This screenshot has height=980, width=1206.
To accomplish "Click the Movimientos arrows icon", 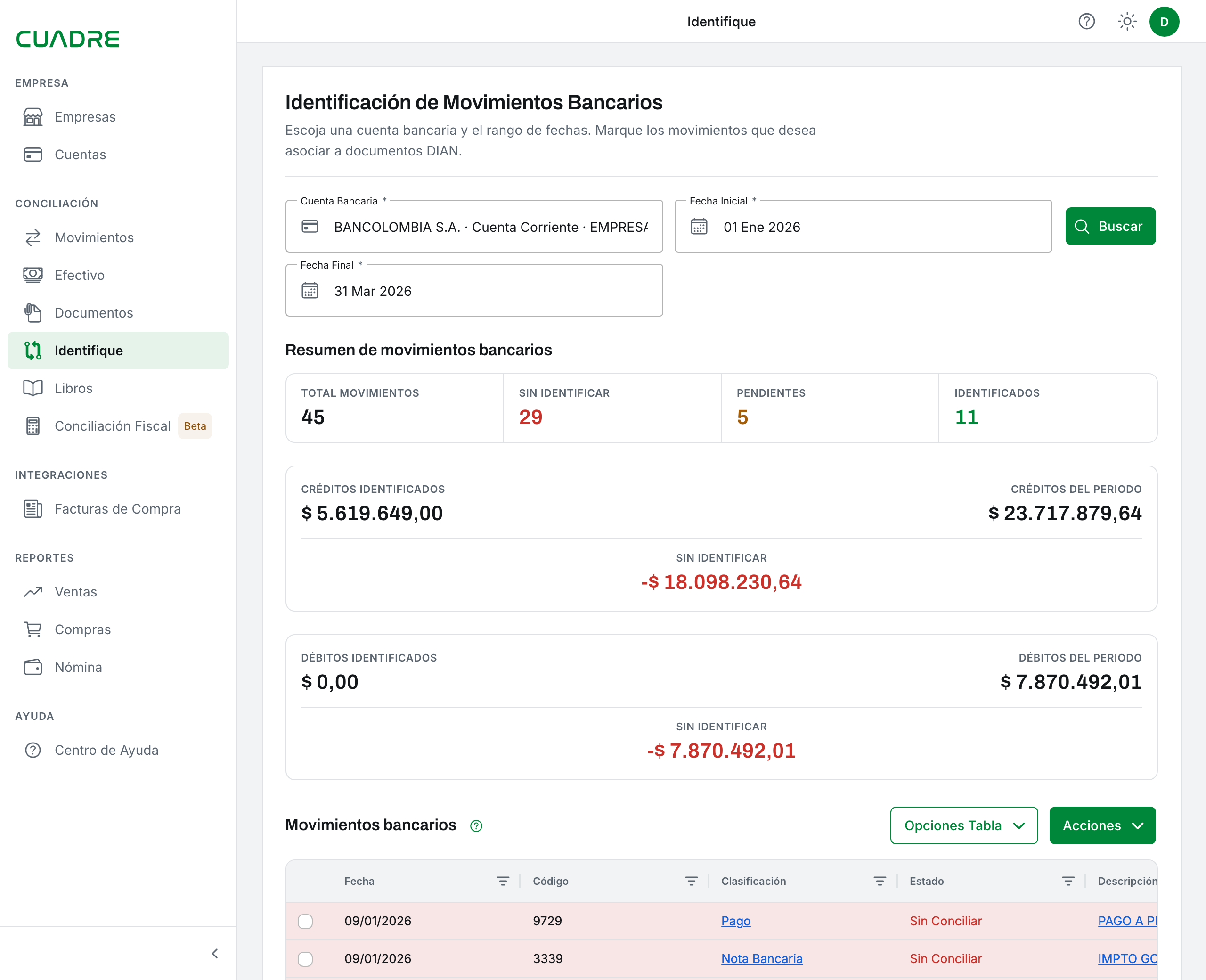I will [x=33, y=237].
